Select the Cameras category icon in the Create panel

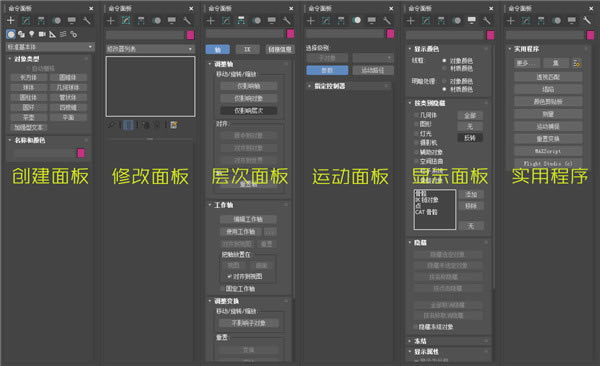pos(42,34)
